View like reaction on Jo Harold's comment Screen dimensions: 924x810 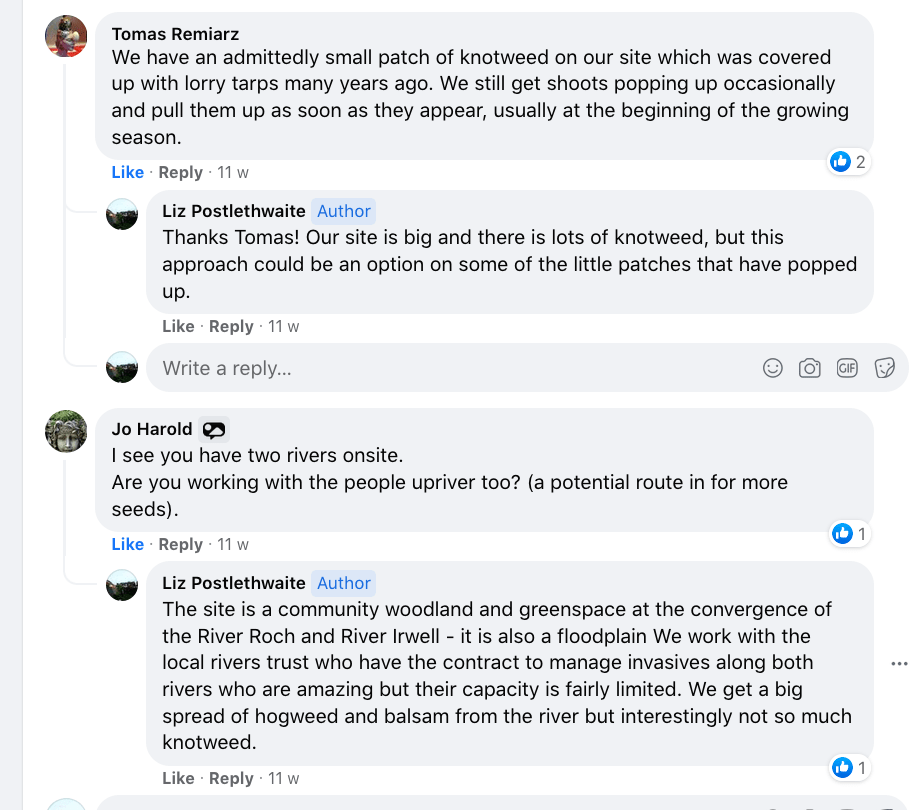(849, 534)
